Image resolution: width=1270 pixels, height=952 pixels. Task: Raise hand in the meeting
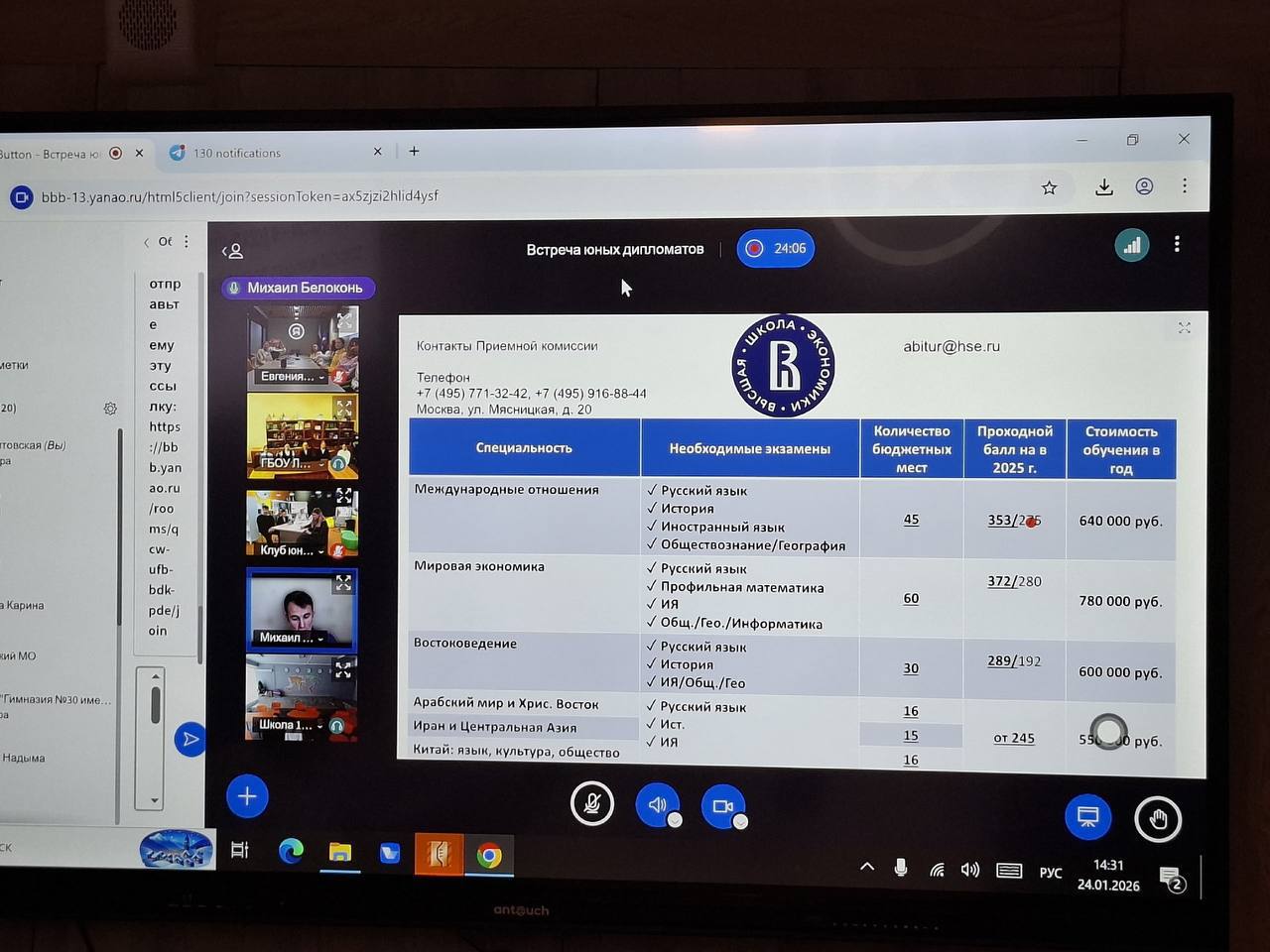[1157, 819]
